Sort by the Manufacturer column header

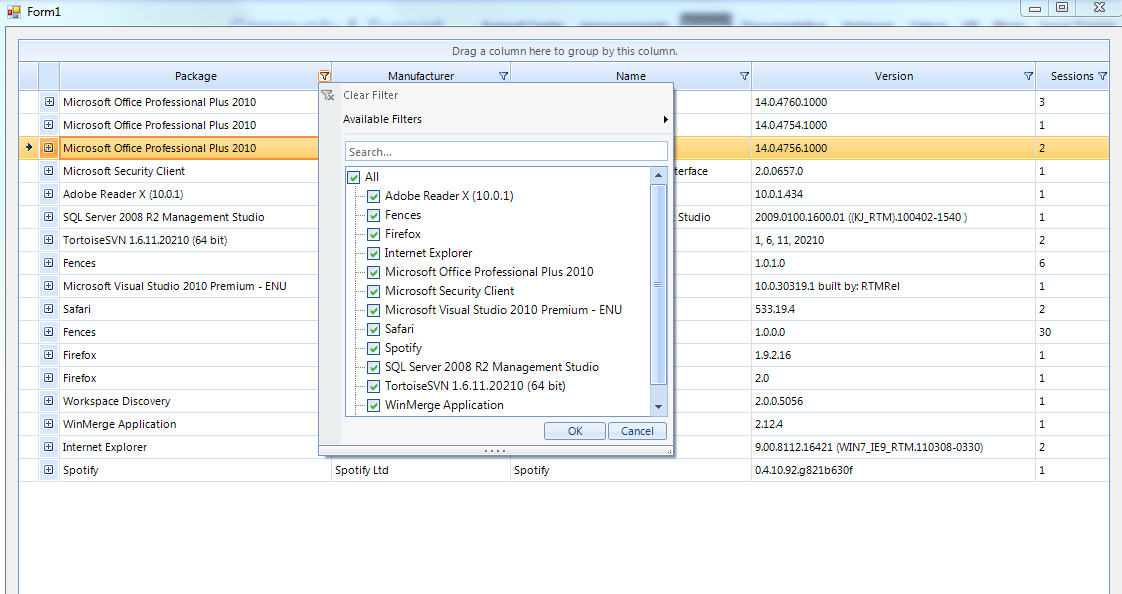421,76
